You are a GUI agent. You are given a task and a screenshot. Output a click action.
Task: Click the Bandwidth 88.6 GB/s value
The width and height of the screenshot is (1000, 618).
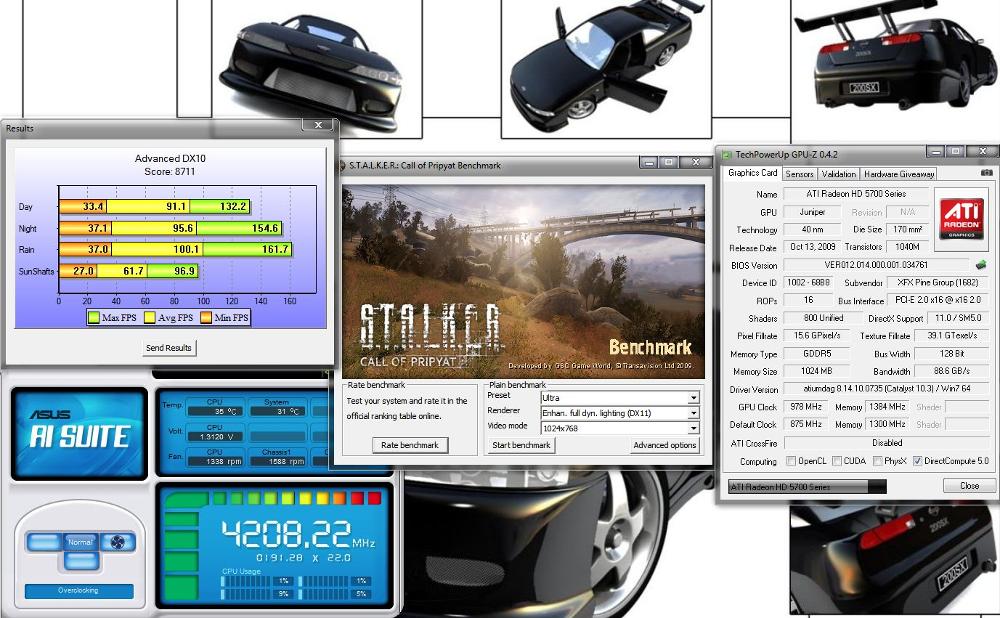tap(952, 371)
